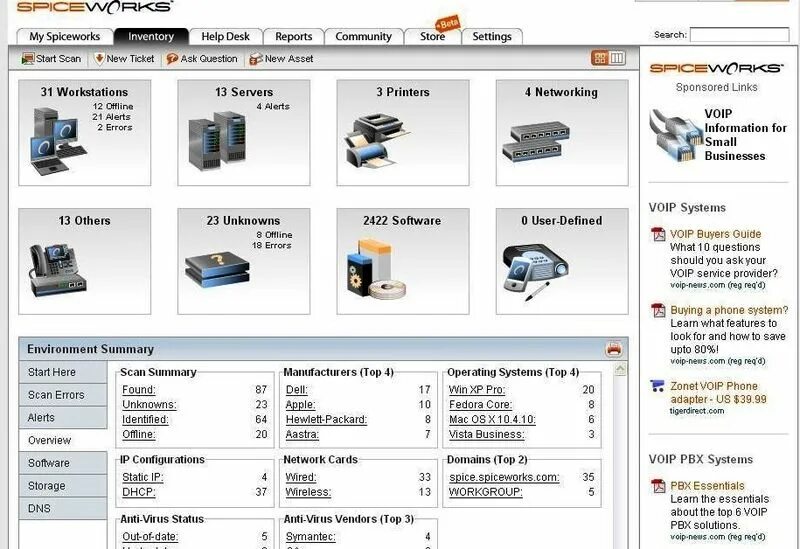
Task: Click the New Asset icon
Action: pos(256,59)
